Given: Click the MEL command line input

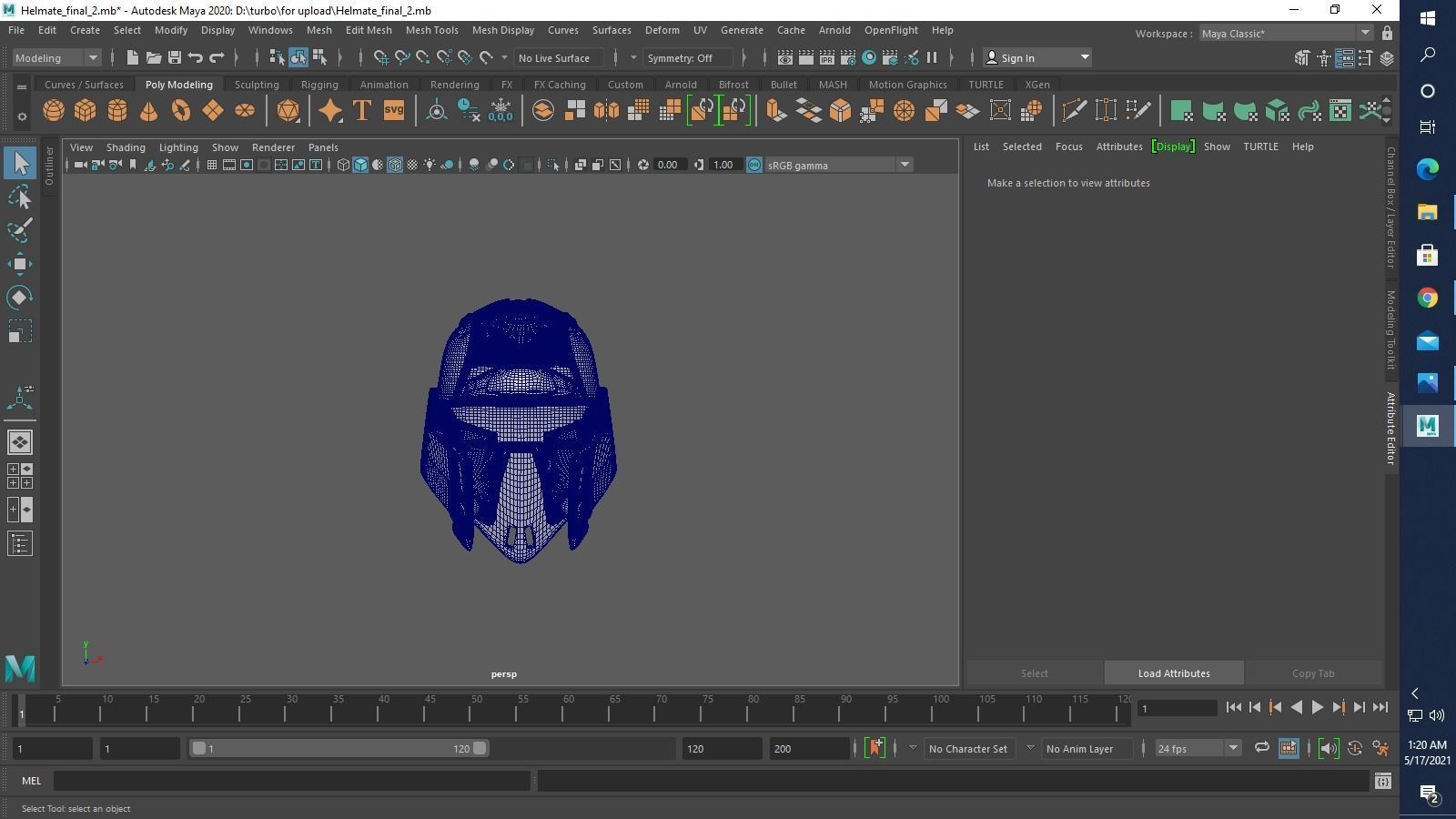Looking at the screenshot, I should click(291, 781).
